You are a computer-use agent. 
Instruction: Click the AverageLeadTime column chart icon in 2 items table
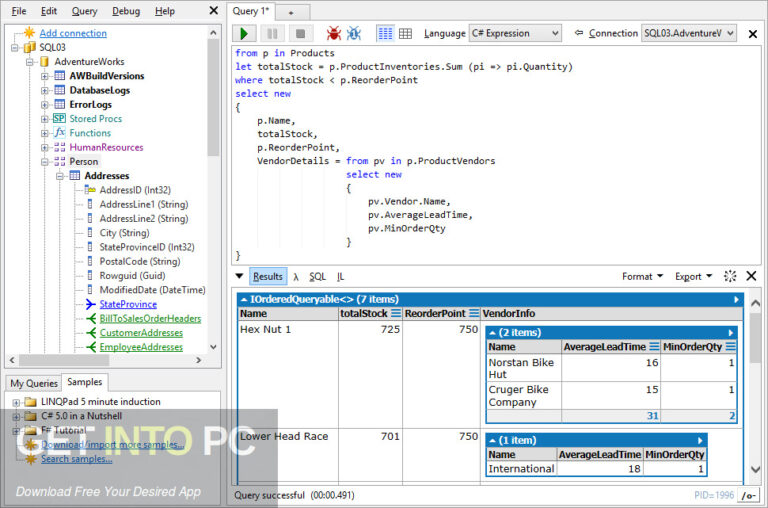click(x=654, y=346)
